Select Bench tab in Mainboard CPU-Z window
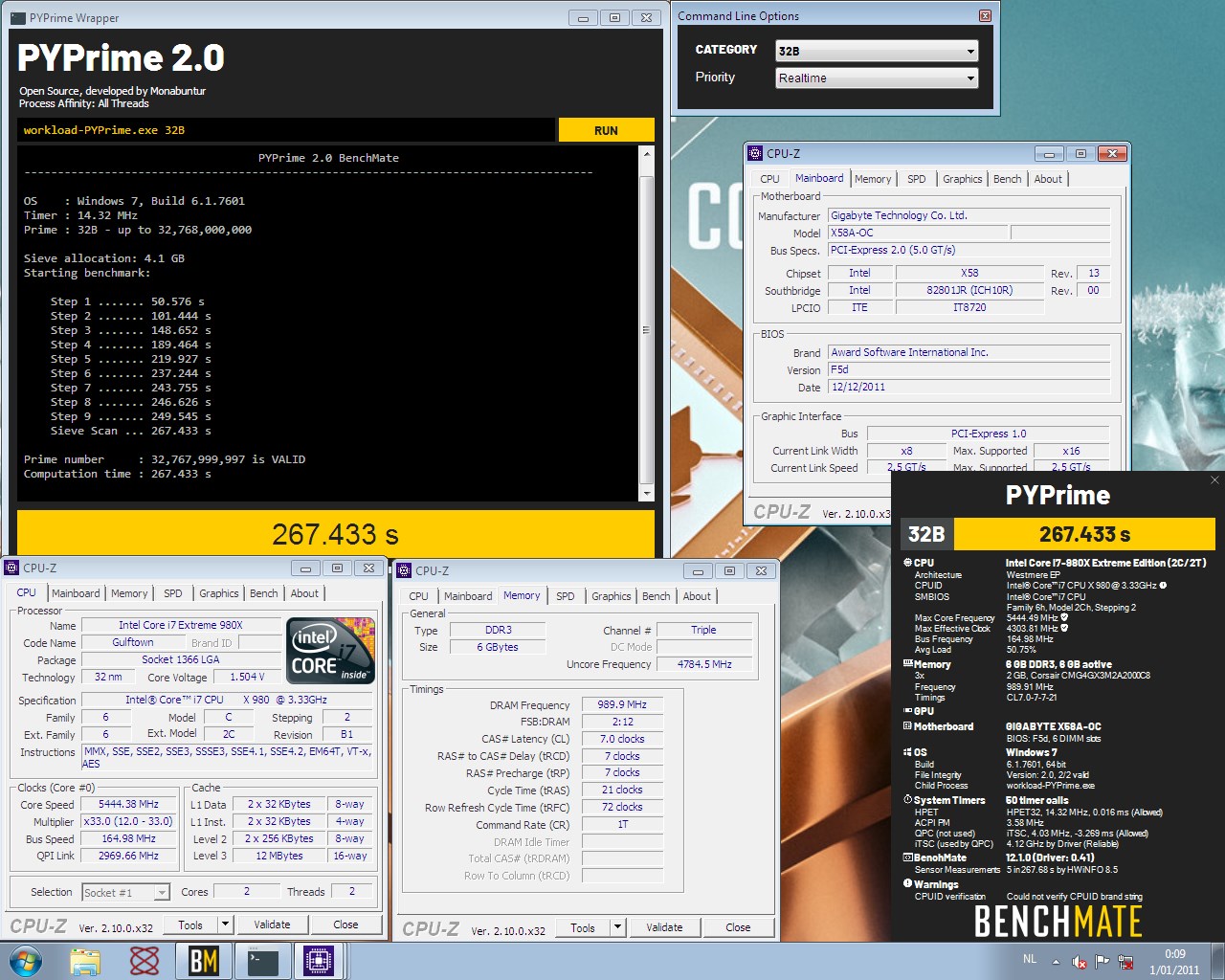 click(1008, 179)
